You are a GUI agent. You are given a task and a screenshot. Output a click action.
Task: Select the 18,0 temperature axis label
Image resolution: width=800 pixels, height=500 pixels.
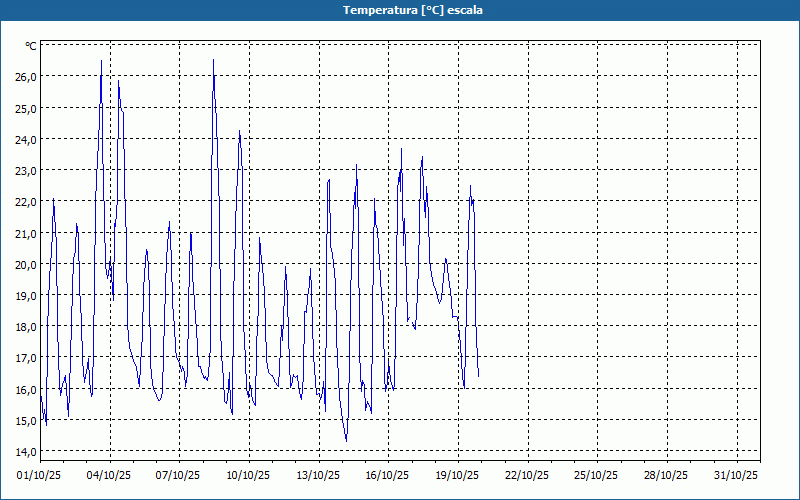tap(25, 327)
